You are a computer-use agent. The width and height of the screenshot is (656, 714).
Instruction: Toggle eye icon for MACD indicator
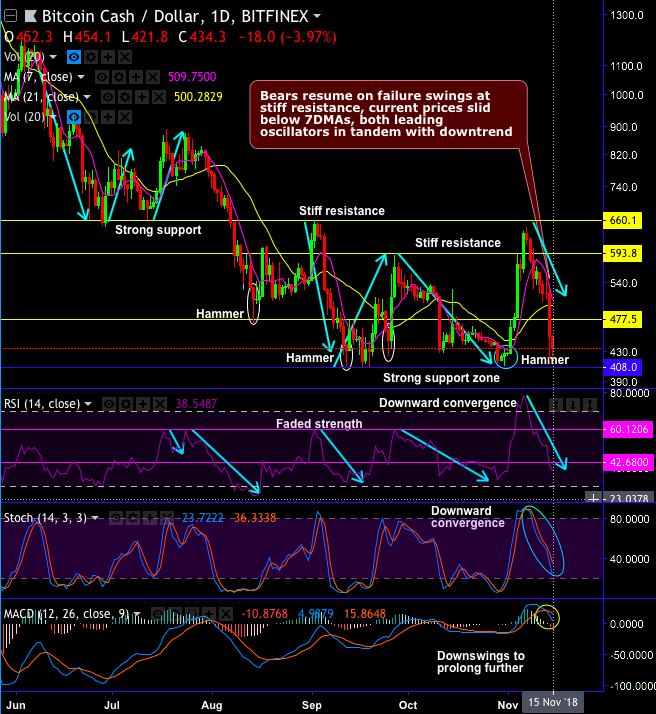pos(158,614)
